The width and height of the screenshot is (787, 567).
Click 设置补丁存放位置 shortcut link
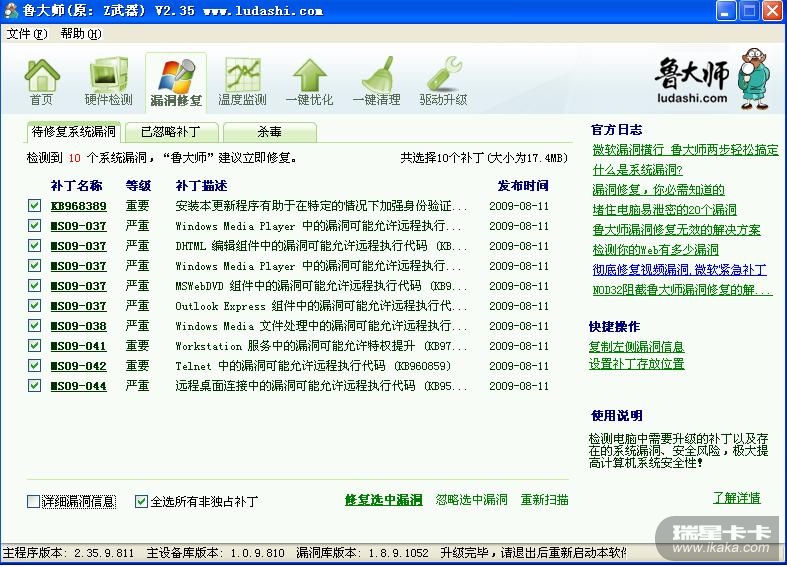[636, 363]
